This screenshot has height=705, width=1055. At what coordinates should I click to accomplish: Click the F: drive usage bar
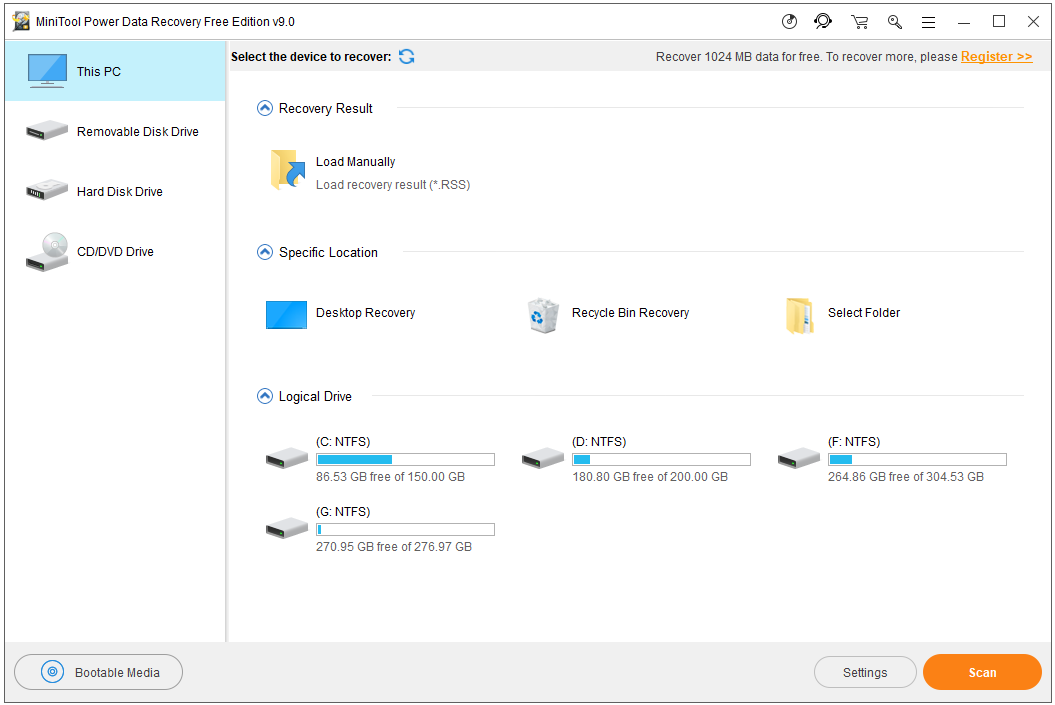917,459
